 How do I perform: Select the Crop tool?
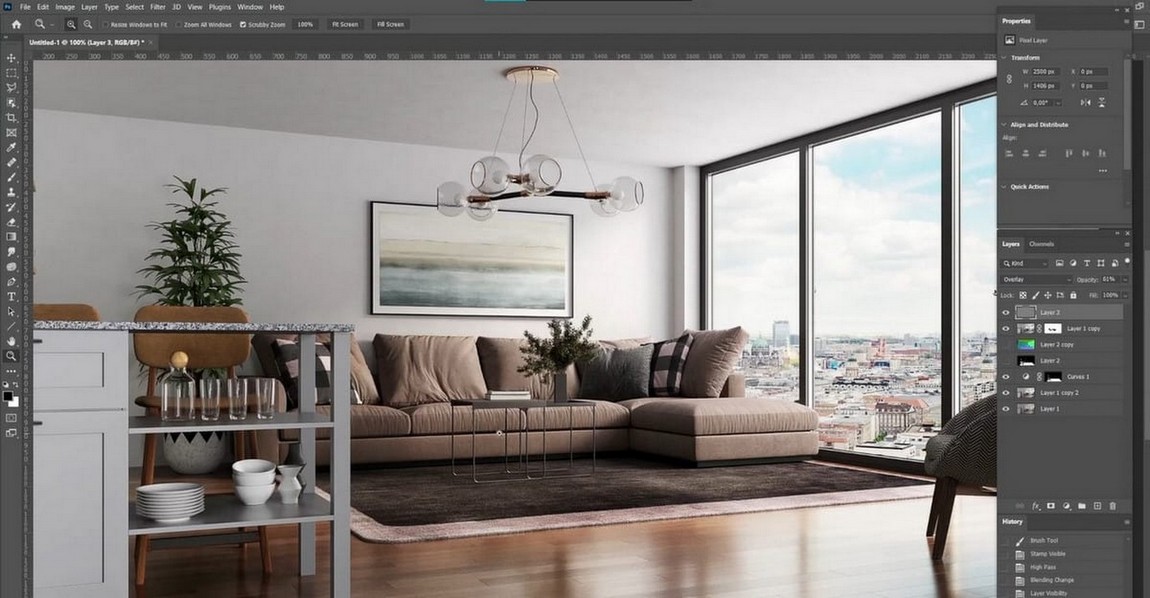(x=11, y=117)
